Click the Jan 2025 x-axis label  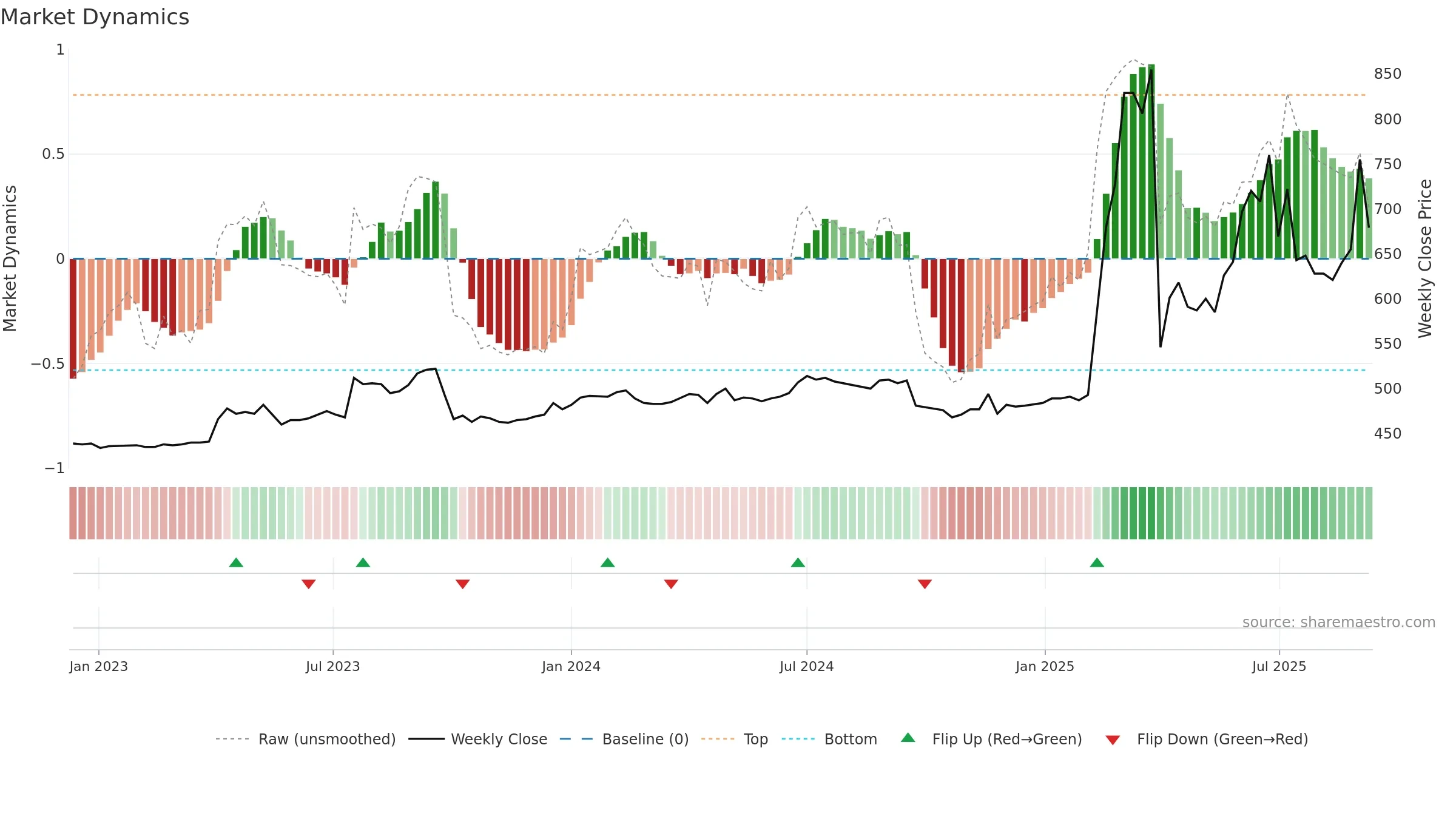pos(1045,666)
